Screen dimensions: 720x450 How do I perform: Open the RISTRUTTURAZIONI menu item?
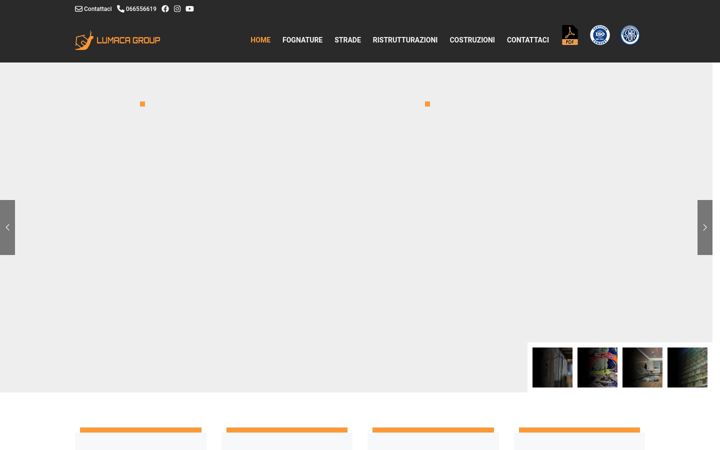pos(405,40)
